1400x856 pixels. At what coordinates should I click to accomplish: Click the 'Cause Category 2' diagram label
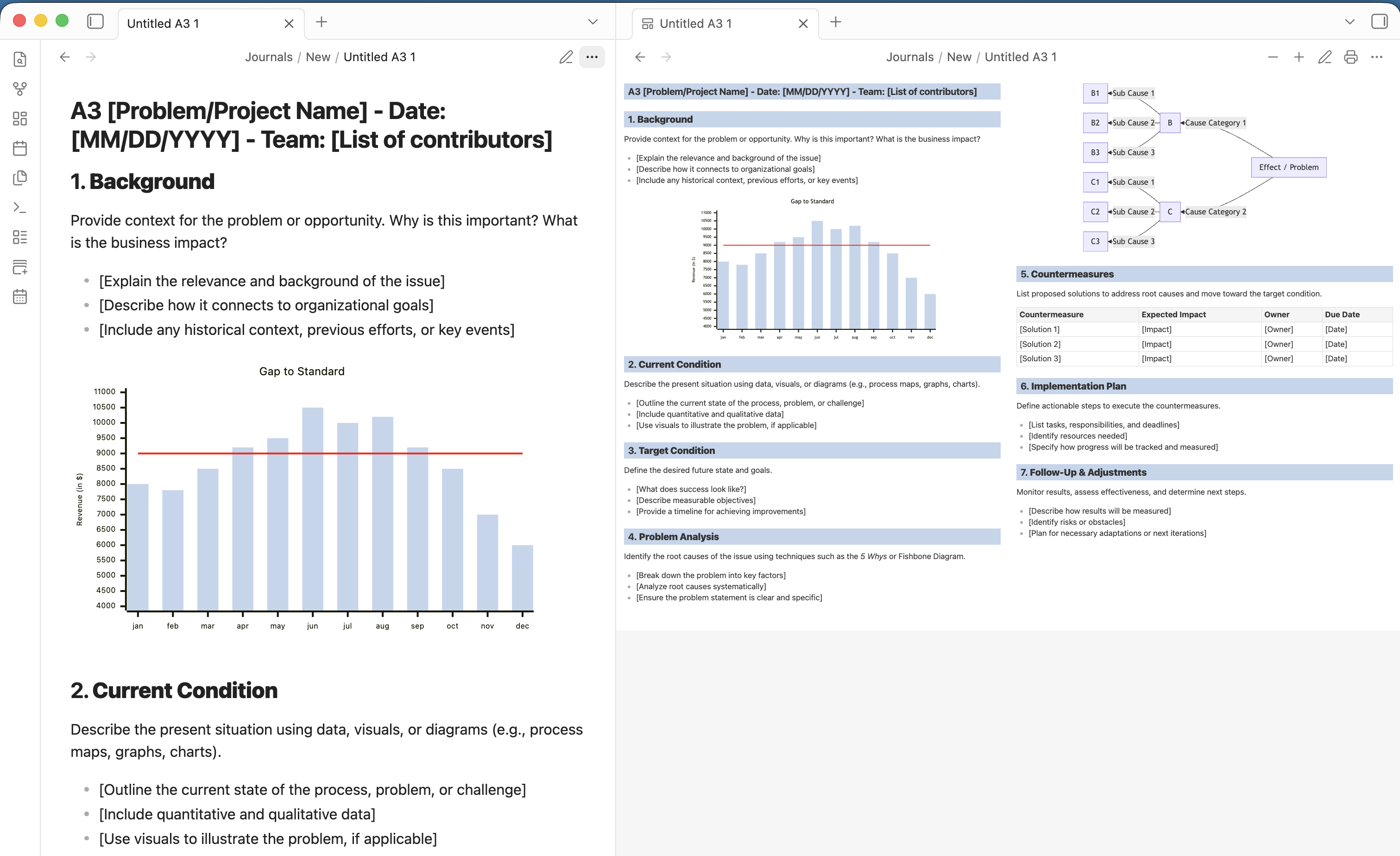pyautogui.click(x=1215, y=212)
